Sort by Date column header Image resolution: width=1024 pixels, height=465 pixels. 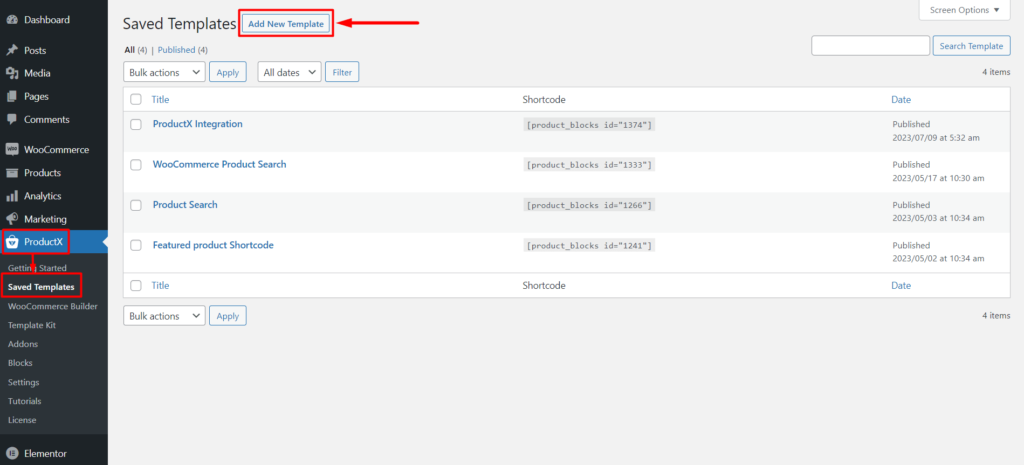901,99
